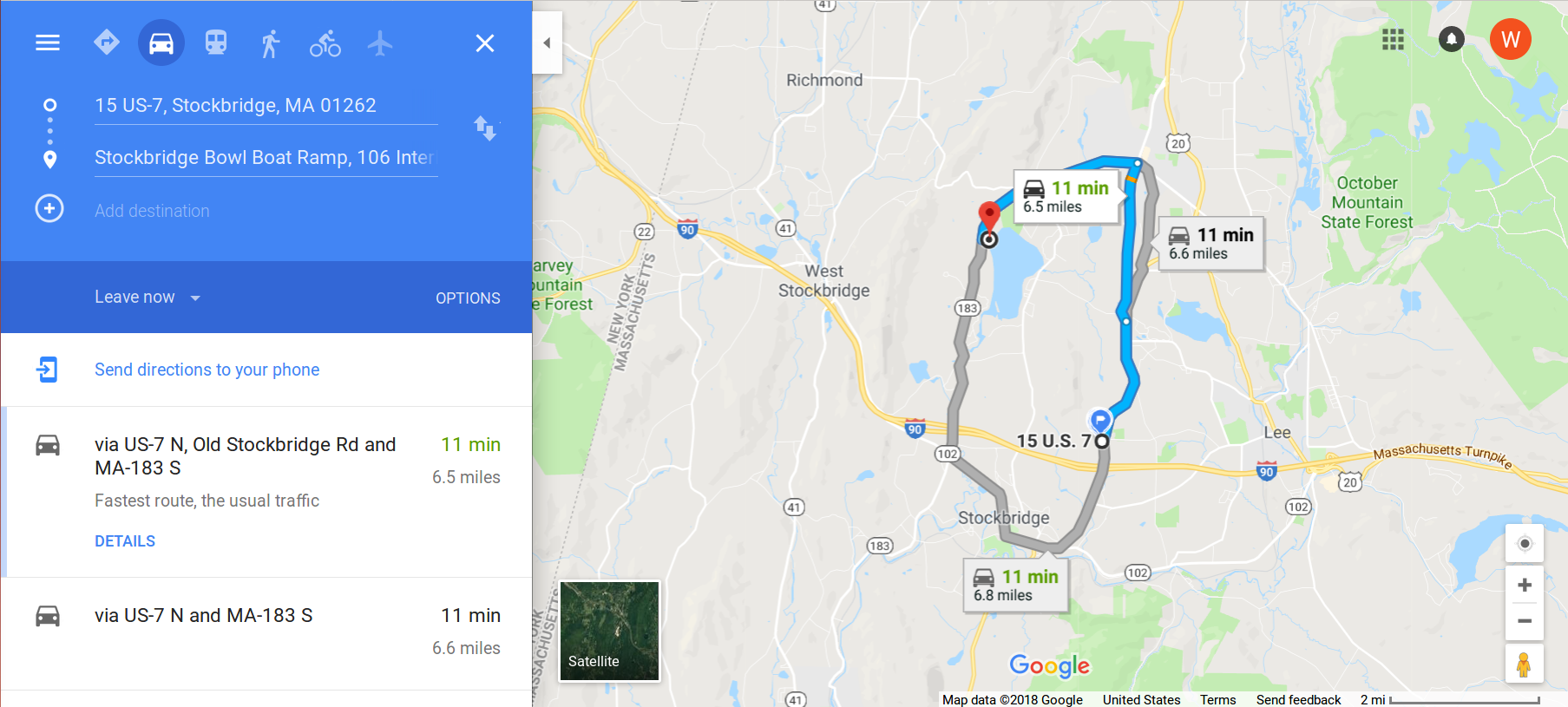The width and height of the screenshot is (1568, 707).
Task: Open Google apps grid
Action: (x=1393, y=39)
